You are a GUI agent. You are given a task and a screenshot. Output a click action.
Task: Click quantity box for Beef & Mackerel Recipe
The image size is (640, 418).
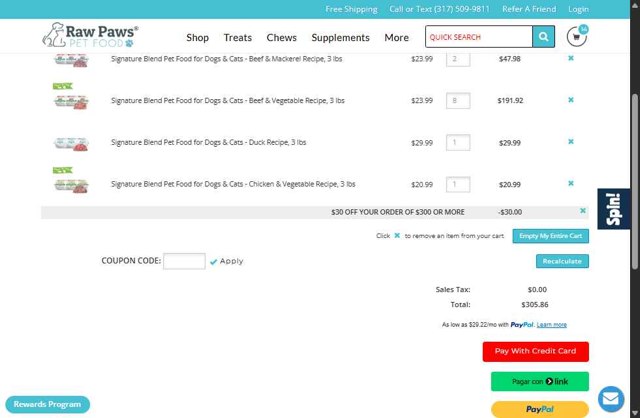[458, 59]
